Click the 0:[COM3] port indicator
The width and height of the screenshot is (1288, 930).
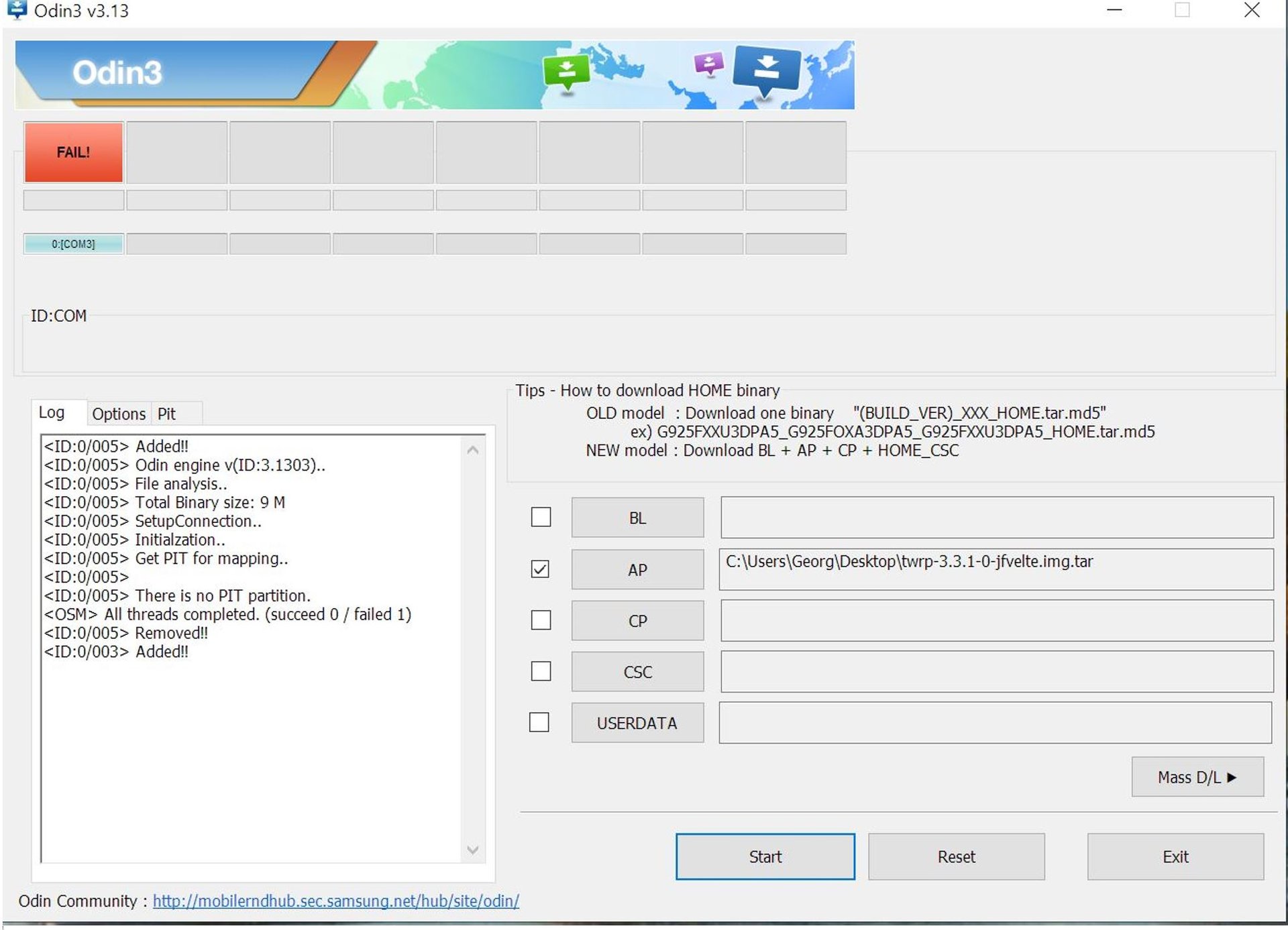click(74, 243)
